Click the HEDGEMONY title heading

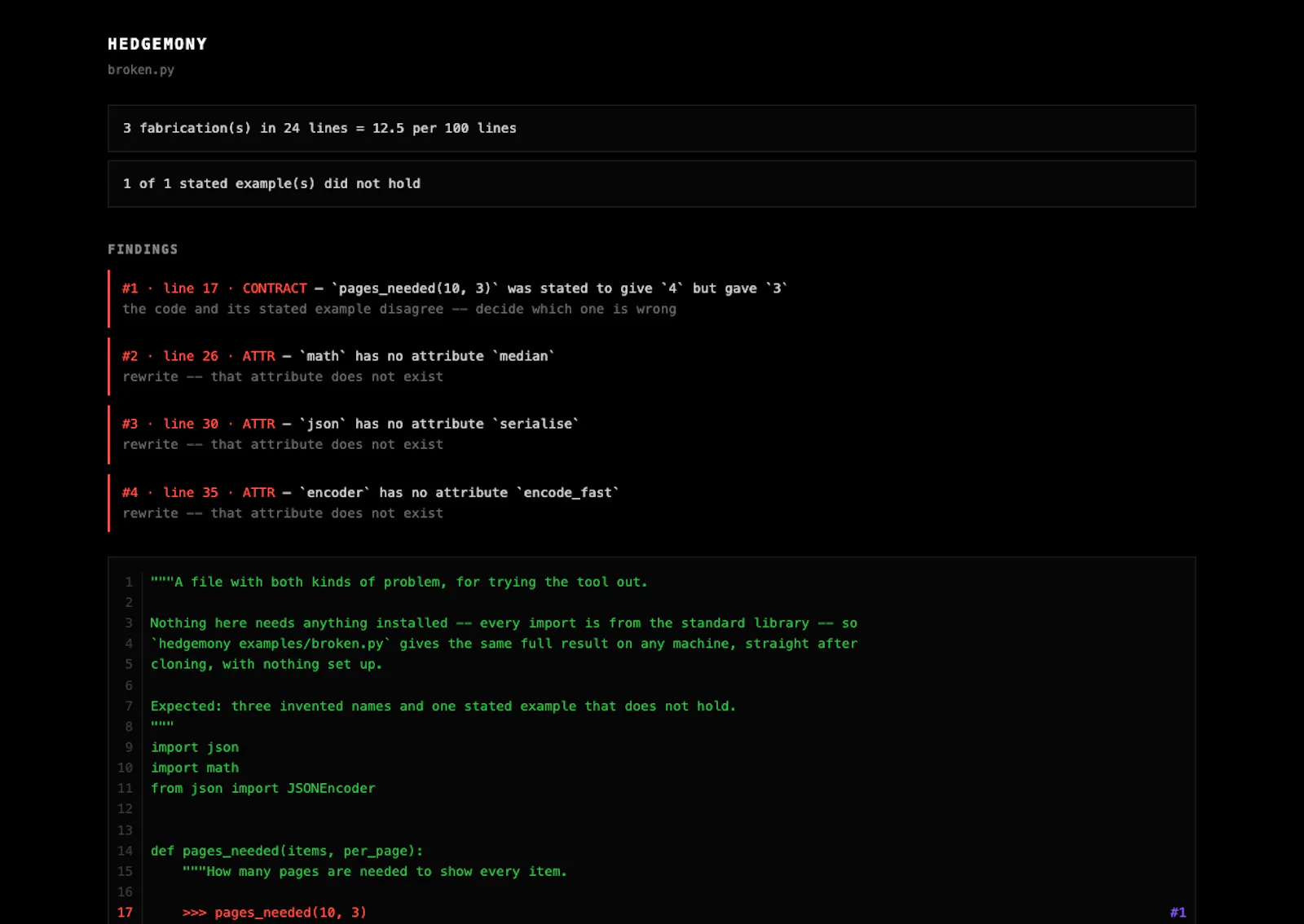(x=157, y=44)
